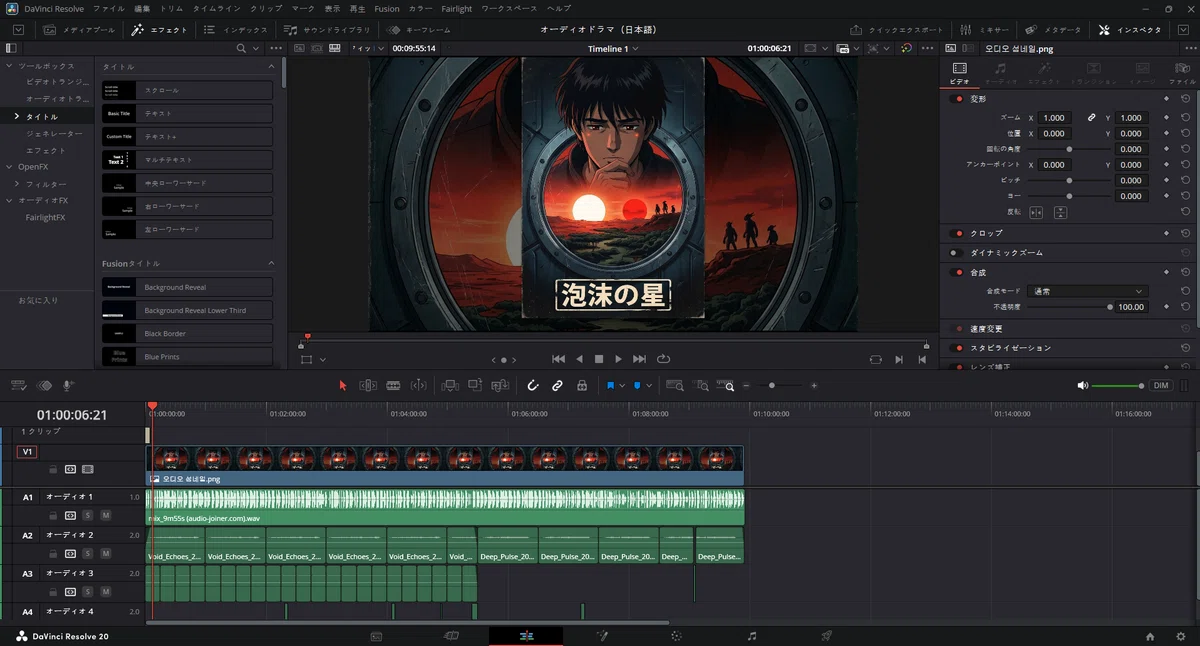The height and width of the screenshot is (646, 1200).
Task: Select the arrow Selection mode tool
Action: coord(343,385)
